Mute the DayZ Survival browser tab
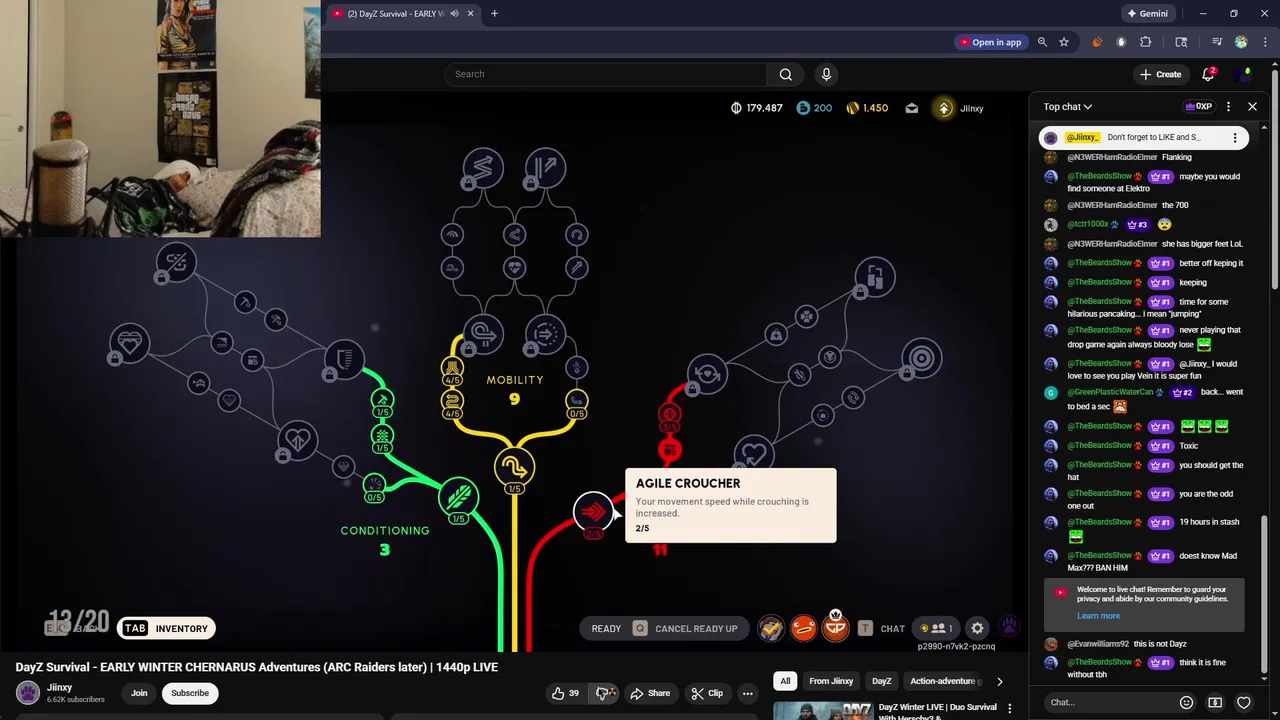Viewport: 1280px width, 720px height. (455, 14)
